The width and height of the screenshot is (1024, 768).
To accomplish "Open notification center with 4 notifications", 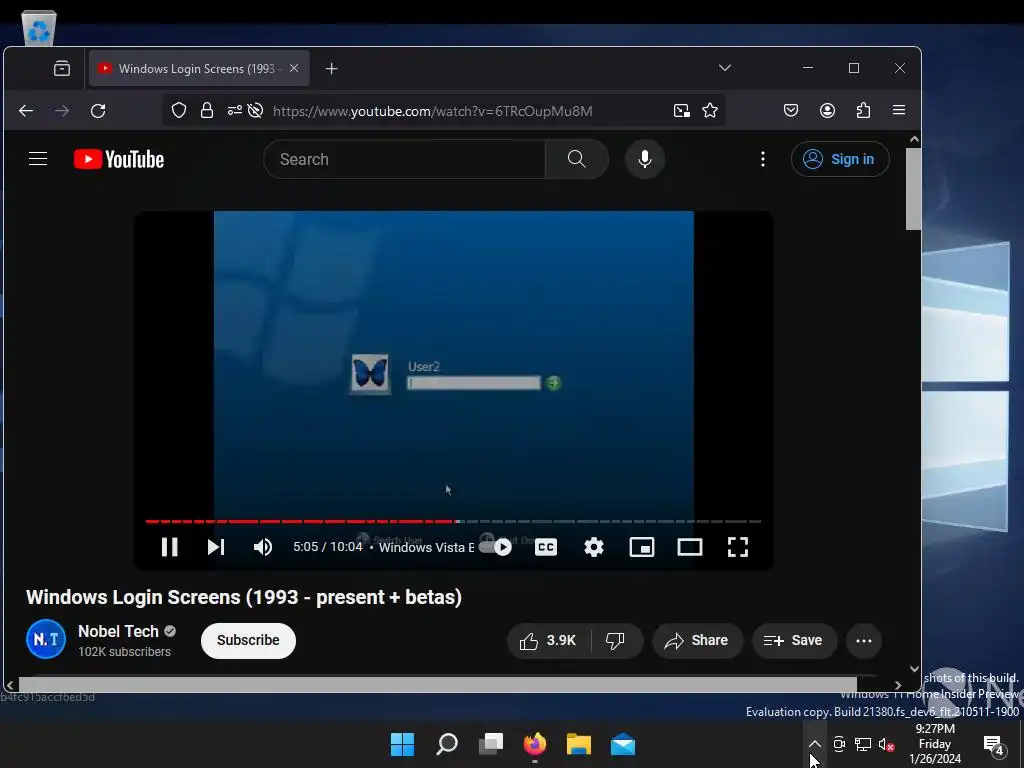I will 993,744.
